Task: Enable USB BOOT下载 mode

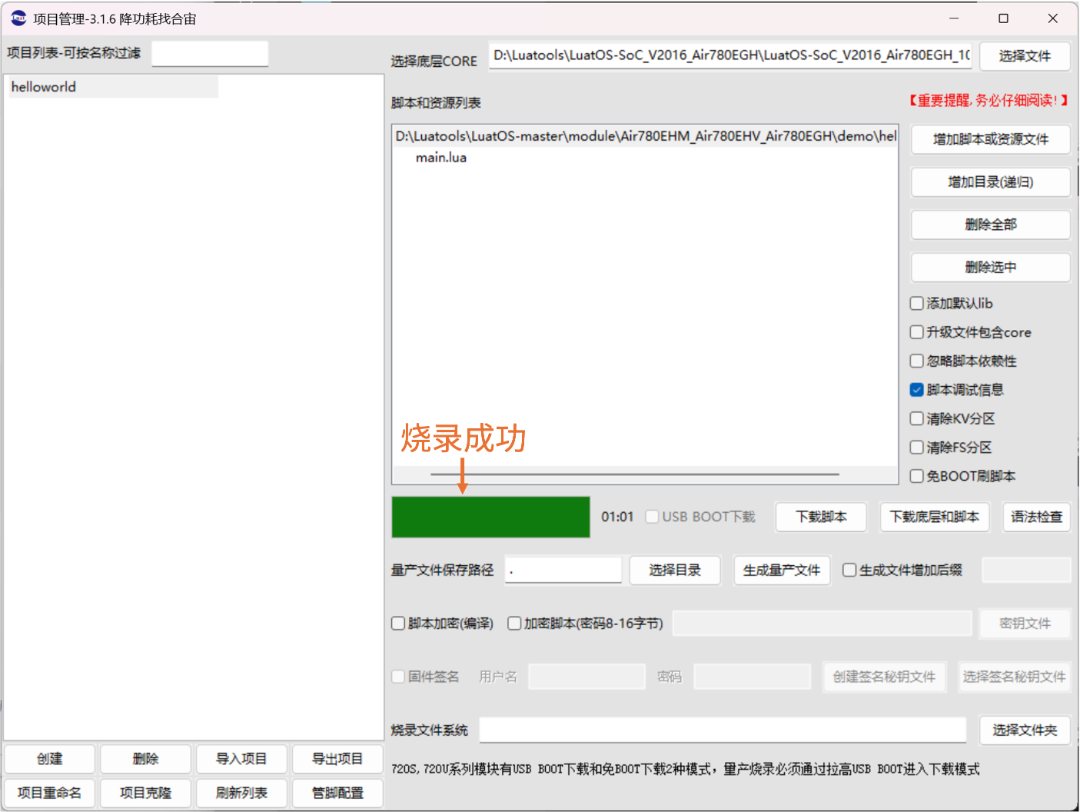Action: [651, 517]
